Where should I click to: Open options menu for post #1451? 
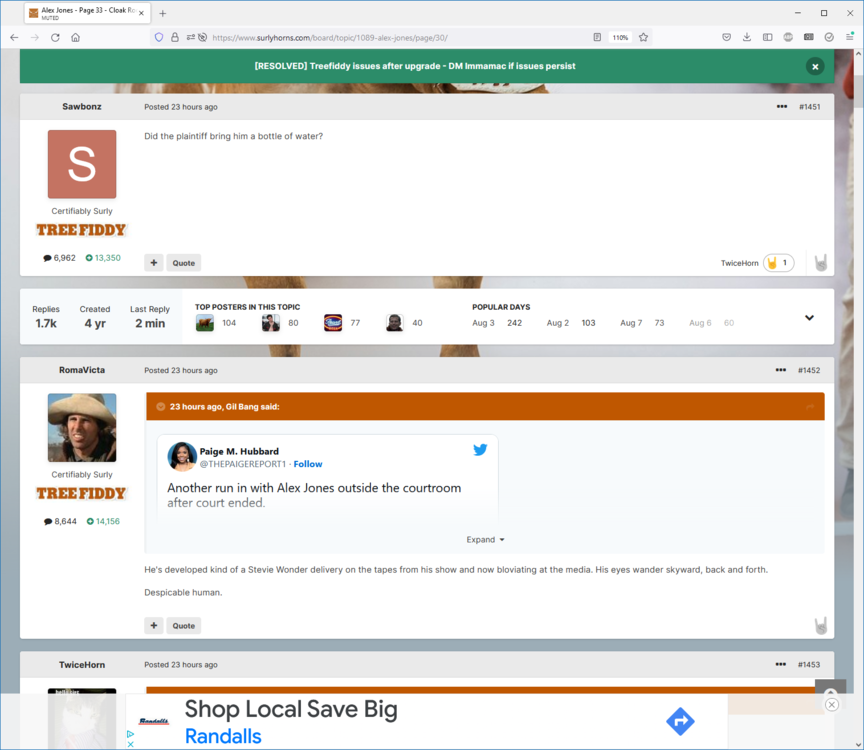781,106
